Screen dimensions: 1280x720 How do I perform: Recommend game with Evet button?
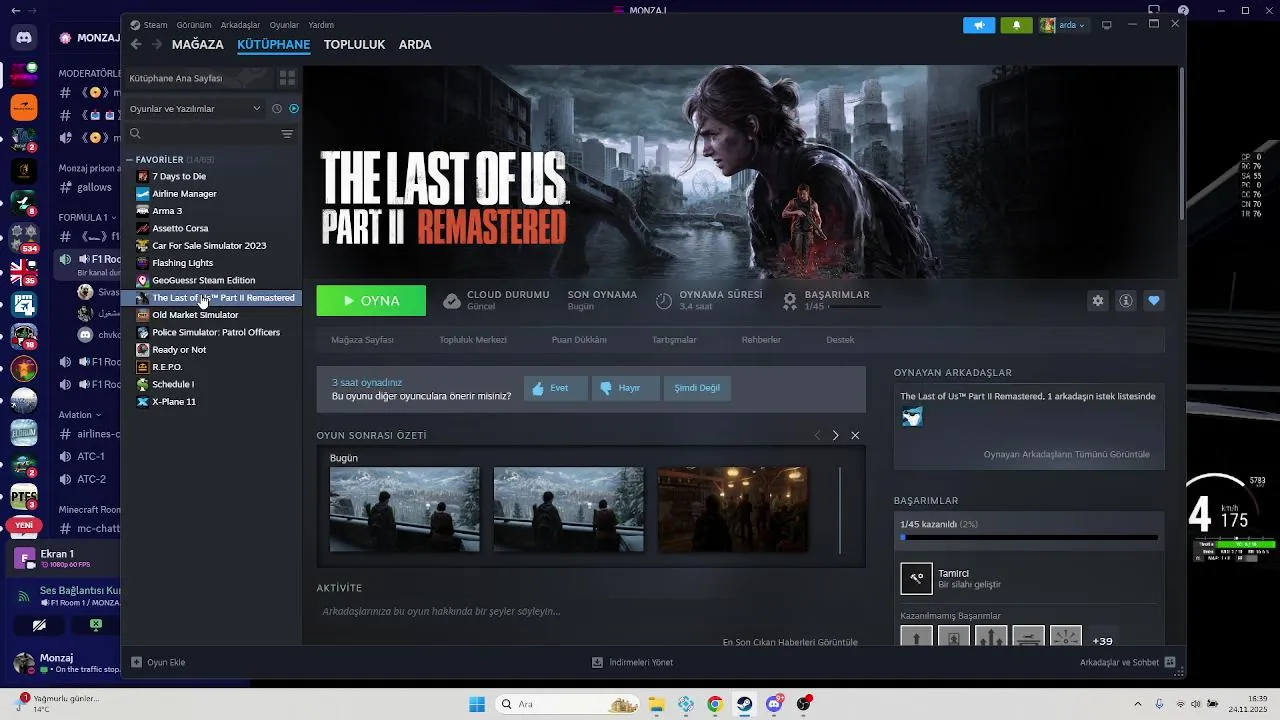[x=555, y=388]
